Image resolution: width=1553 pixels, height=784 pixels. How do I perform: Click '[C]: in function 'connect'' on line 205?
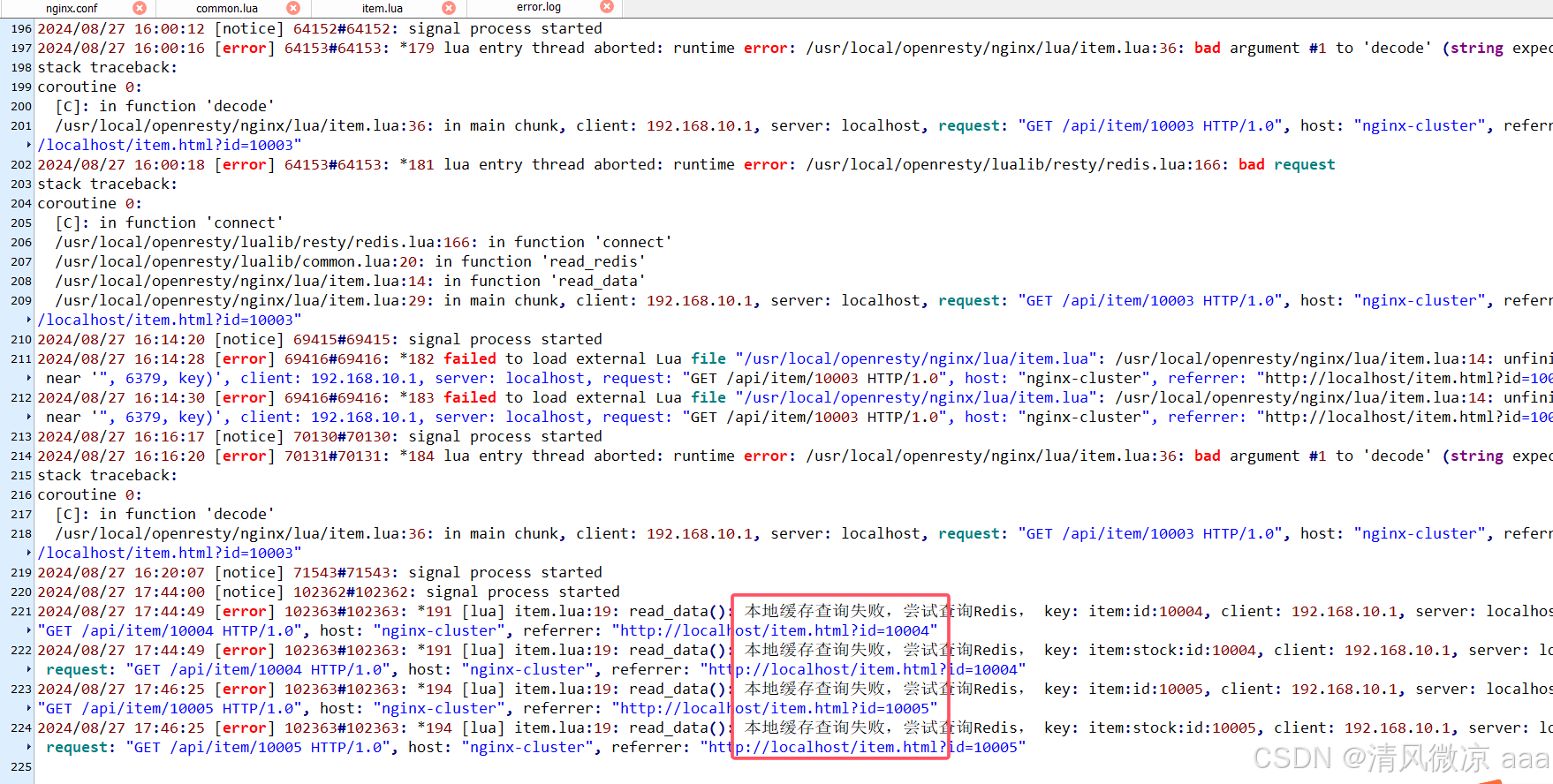(x=170, y=223)
